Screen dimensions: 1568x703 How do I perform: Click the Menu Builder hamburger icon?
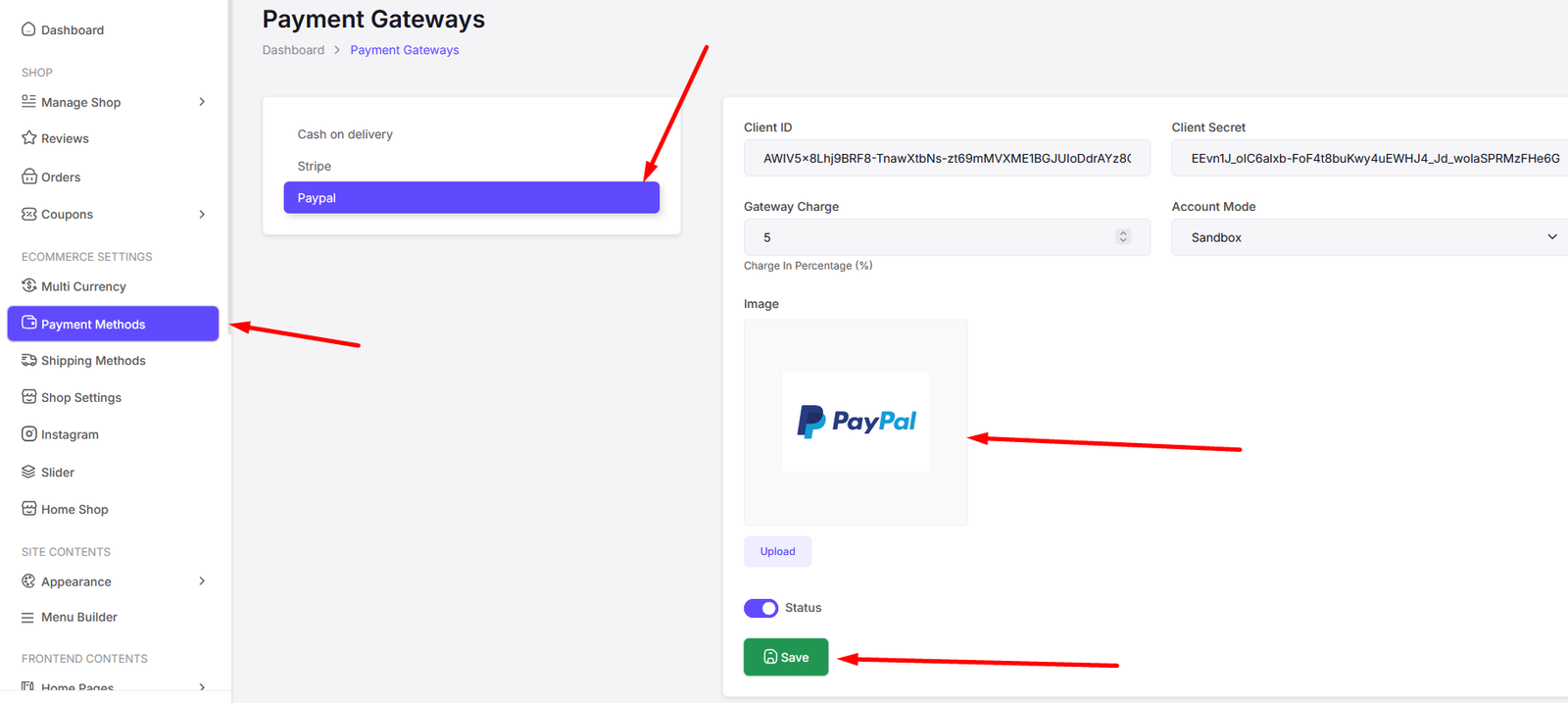(x=28, y=618)
